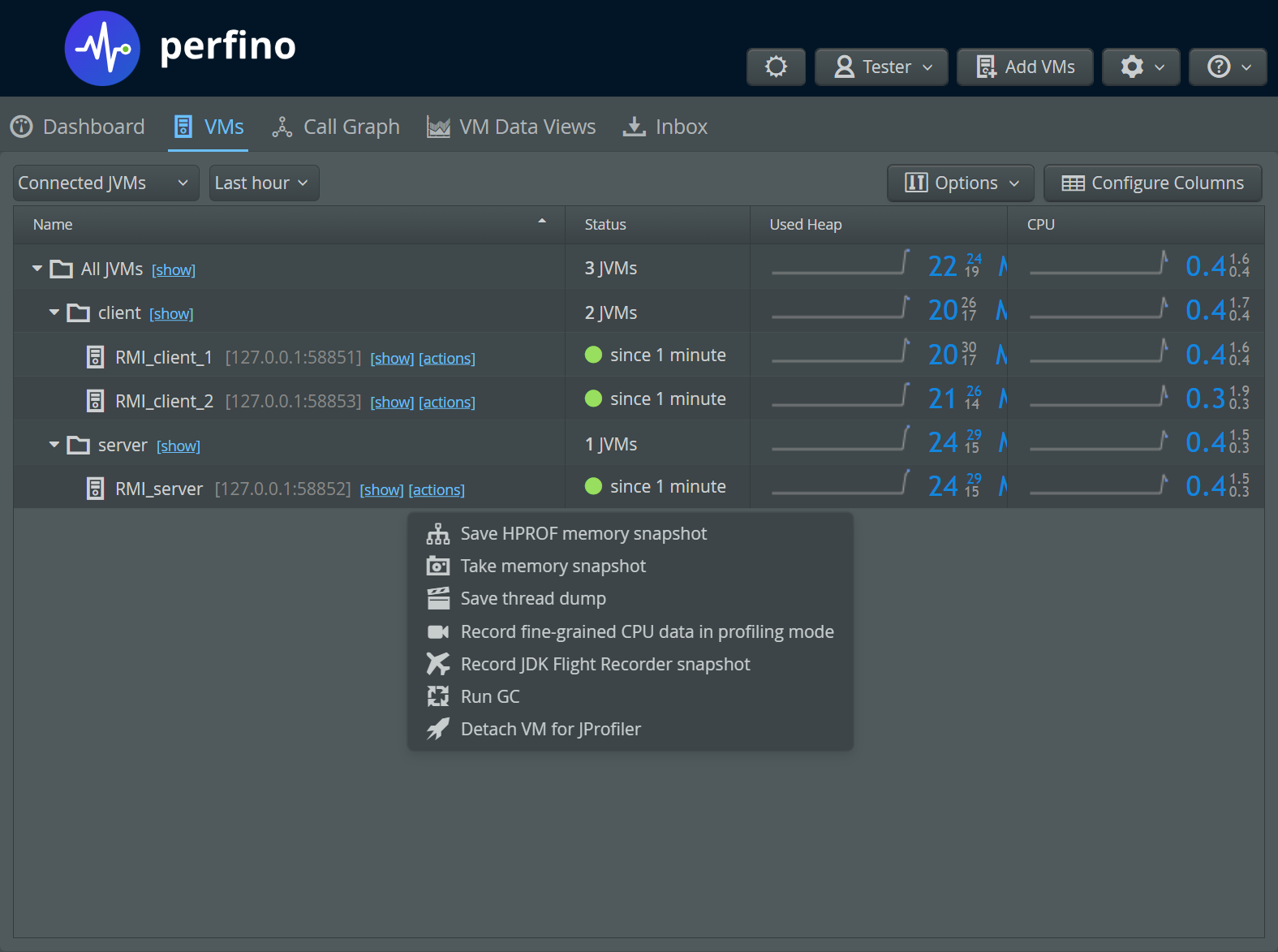Screen dimensions: 1278x952
Task: Switch to the Dashboard tab
Action: pos(78,127)
